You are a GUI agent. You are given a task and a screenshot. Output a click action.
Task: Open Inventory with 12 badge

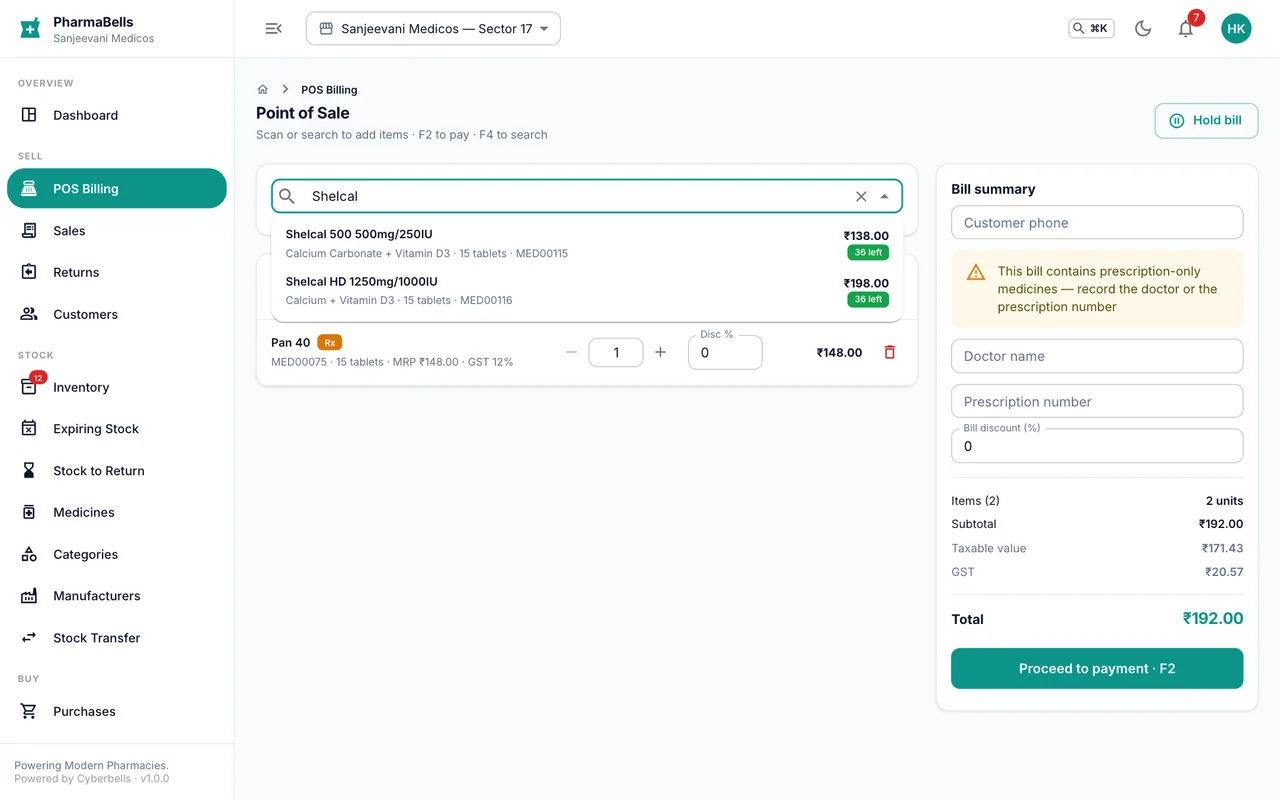(x=117, y=387)
